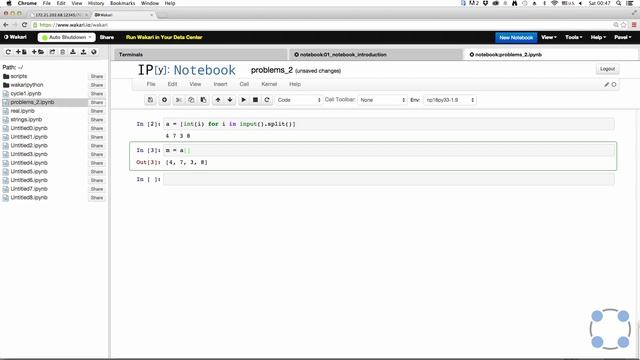The height and width of the screenshot is (360, 640).
Task: Open the notebook Kernel menu
Action: (x=269, y=84)
